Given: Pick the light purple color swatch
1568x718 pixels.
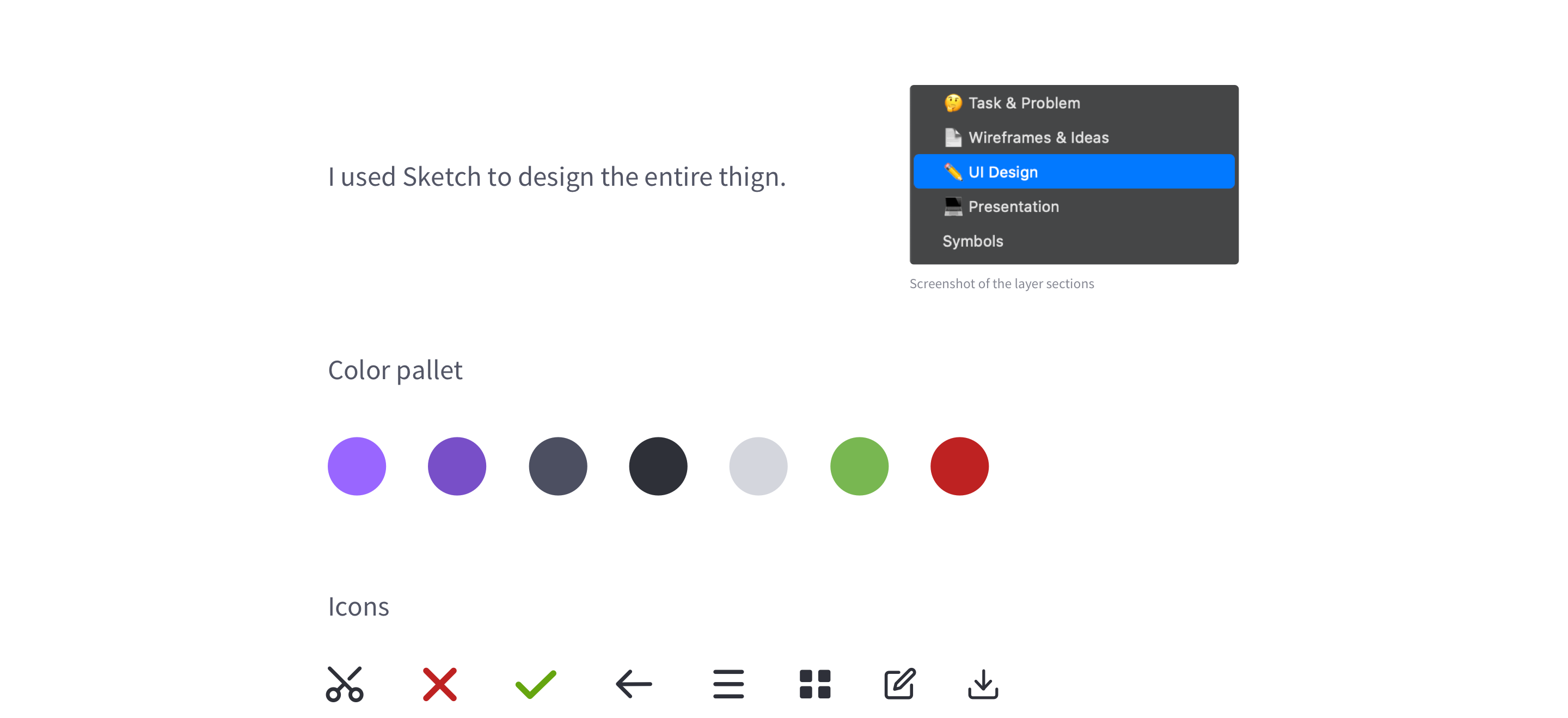Looking at the screenshot, I should (x=357, y=466).
